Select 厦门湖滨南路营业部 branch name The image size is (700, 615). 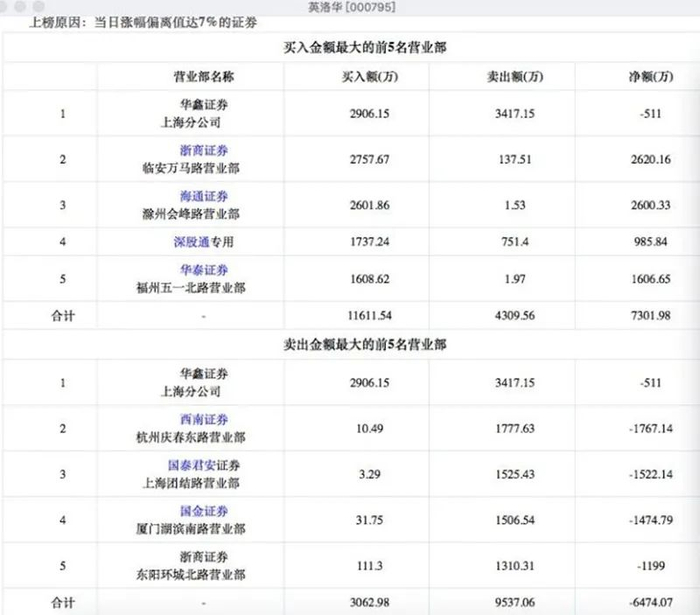pyautogui.click(x=191, y=529)
